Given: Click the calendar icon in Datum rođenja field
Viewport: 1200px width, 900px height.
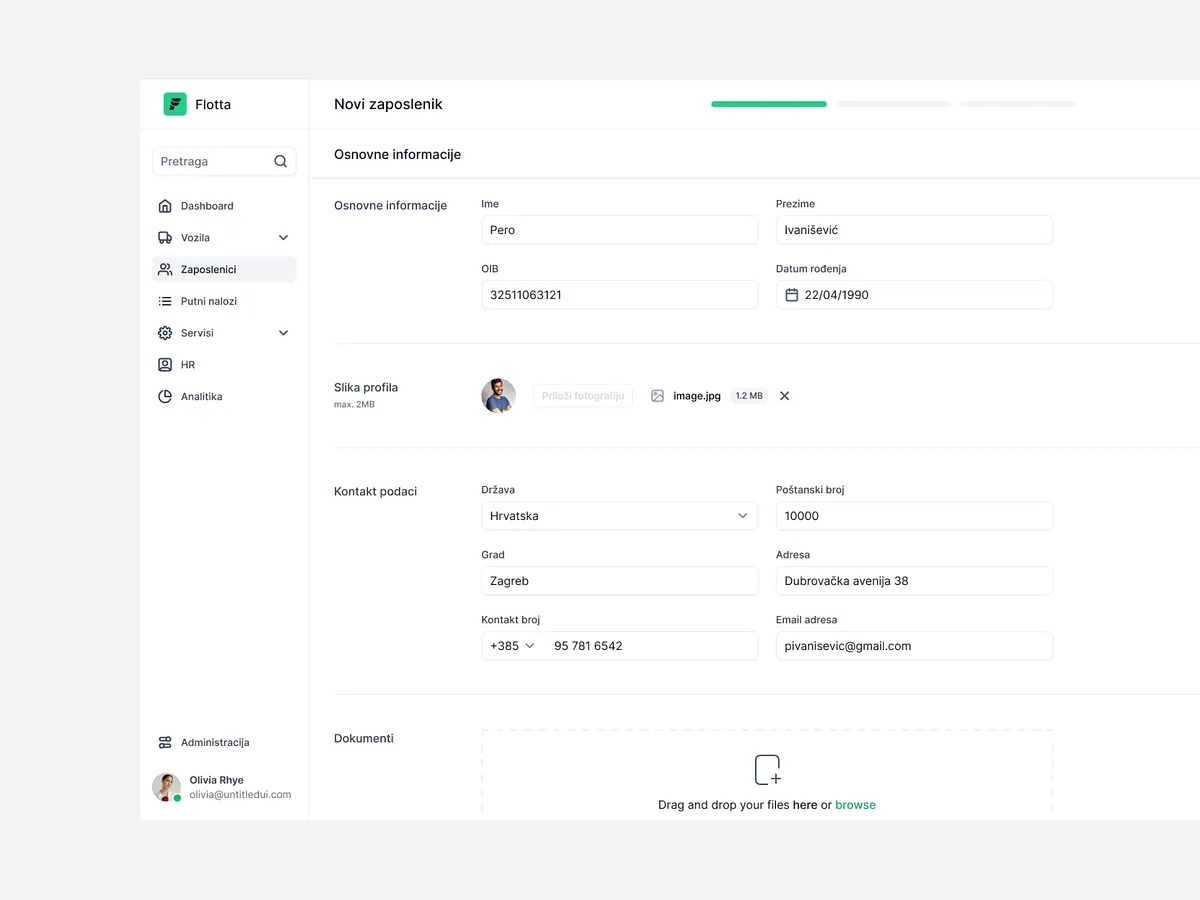Looking at the screenshot, I should click(794, 294).
